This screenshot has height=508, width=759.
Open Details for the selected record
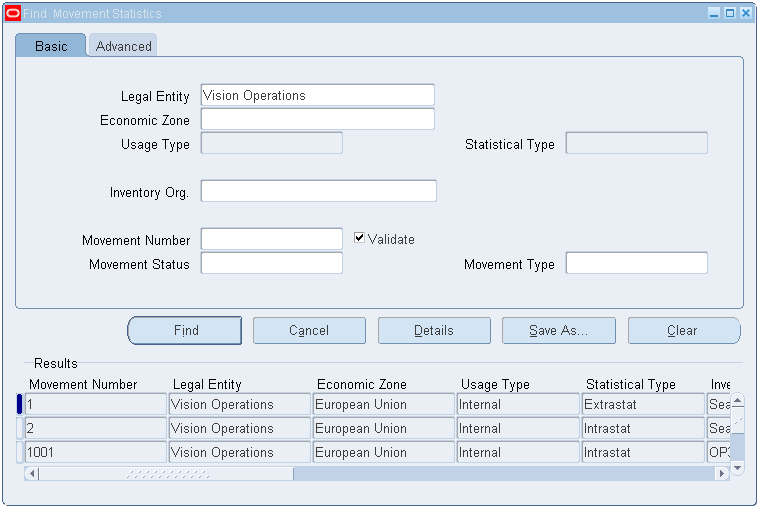(434, 331)
